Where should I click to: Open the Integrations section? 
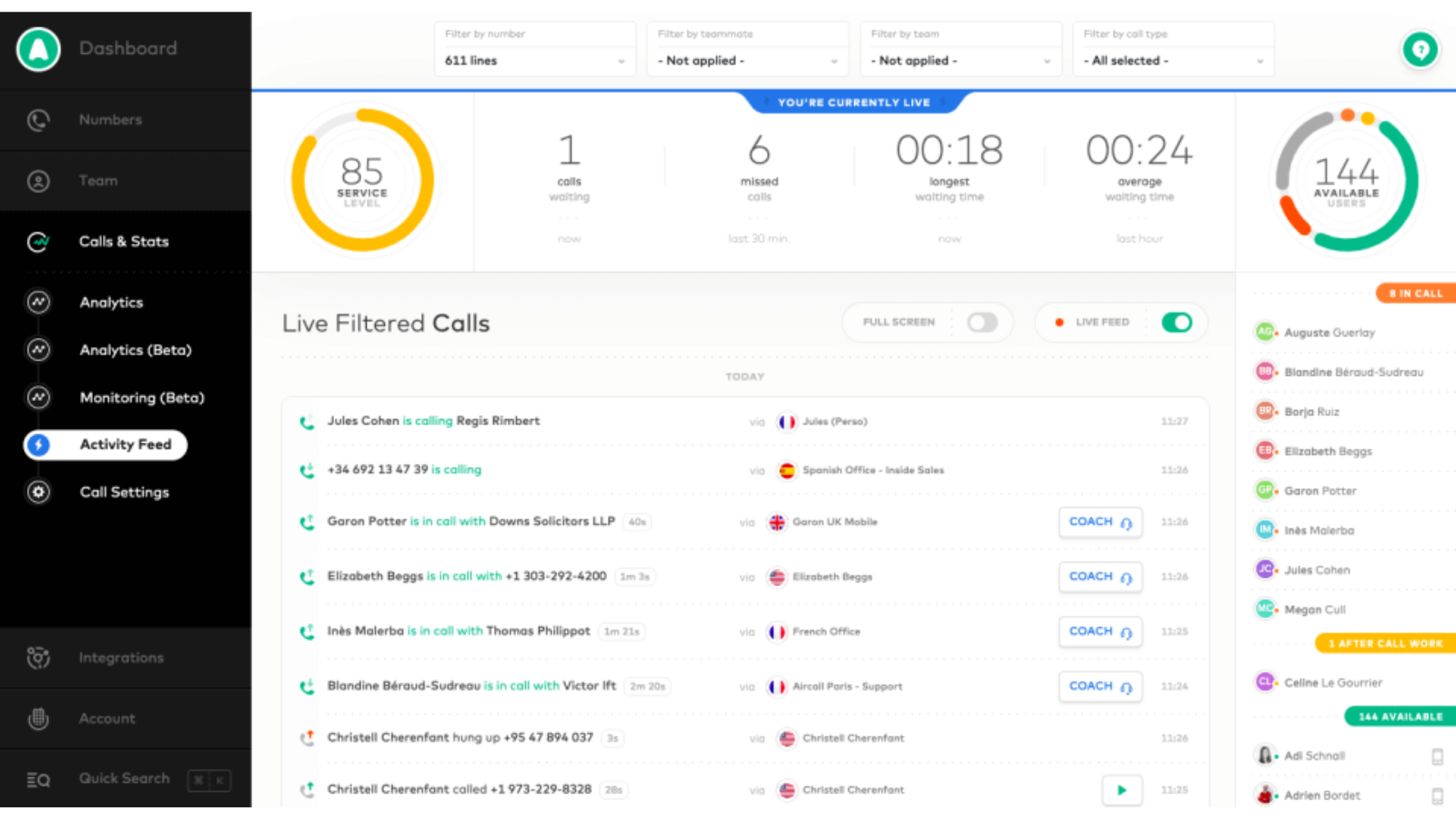tap(125, 657)
